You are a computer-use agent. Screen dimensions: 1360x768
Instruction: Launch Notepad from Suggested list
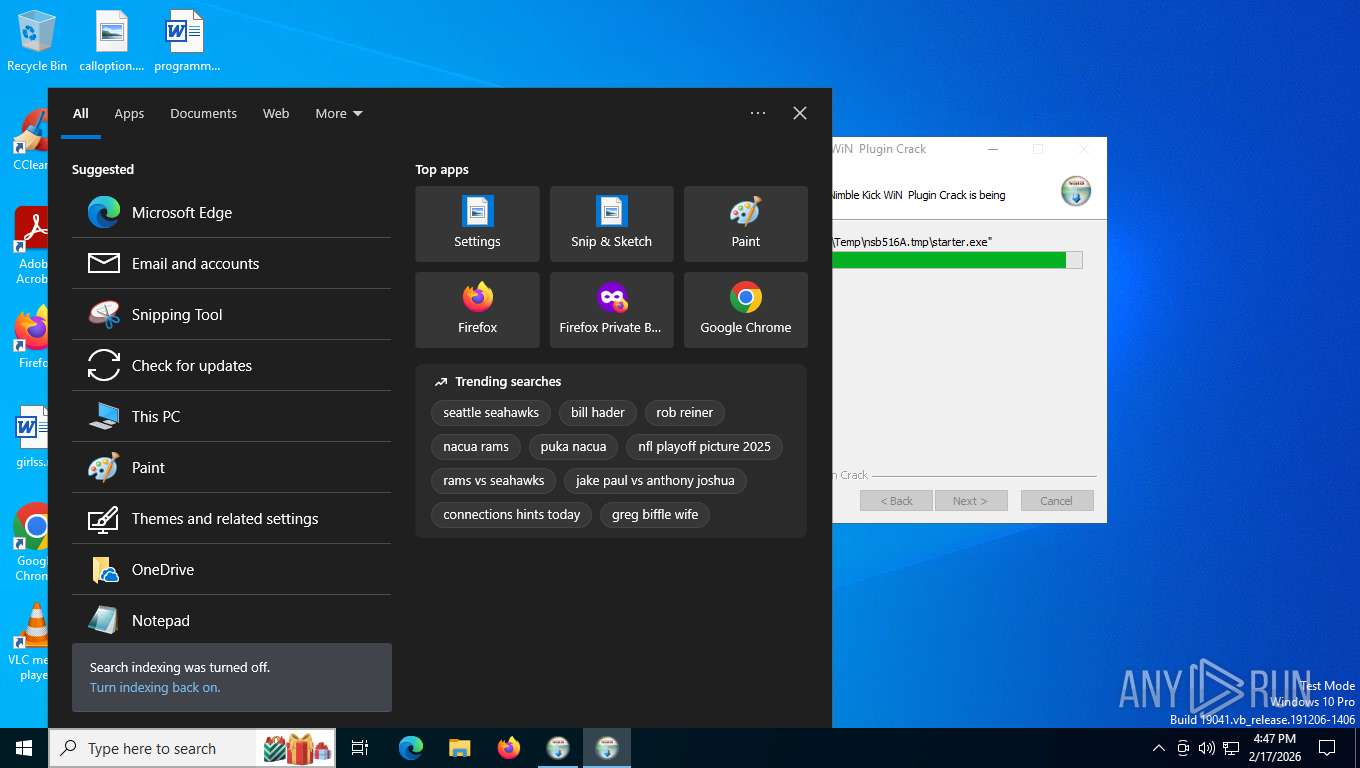pyautogui.click(x=231, y=620)
